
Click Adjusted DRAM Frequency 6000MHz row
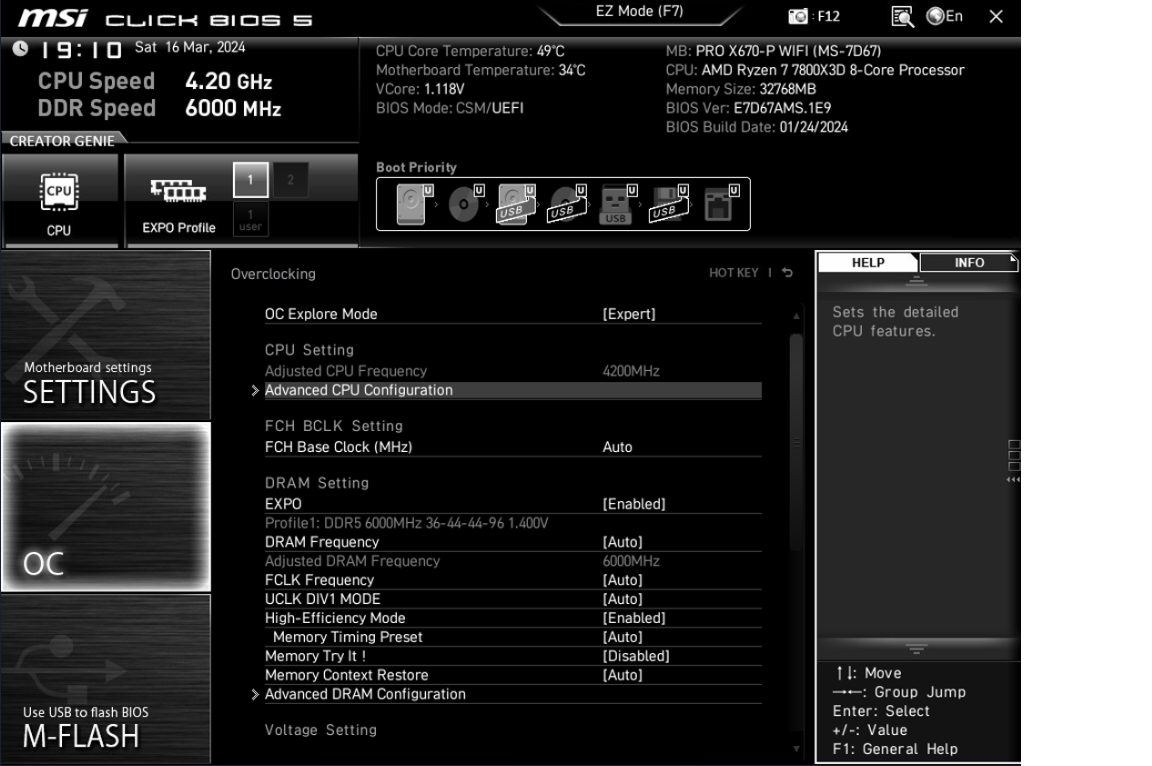[x=513, y=561]
